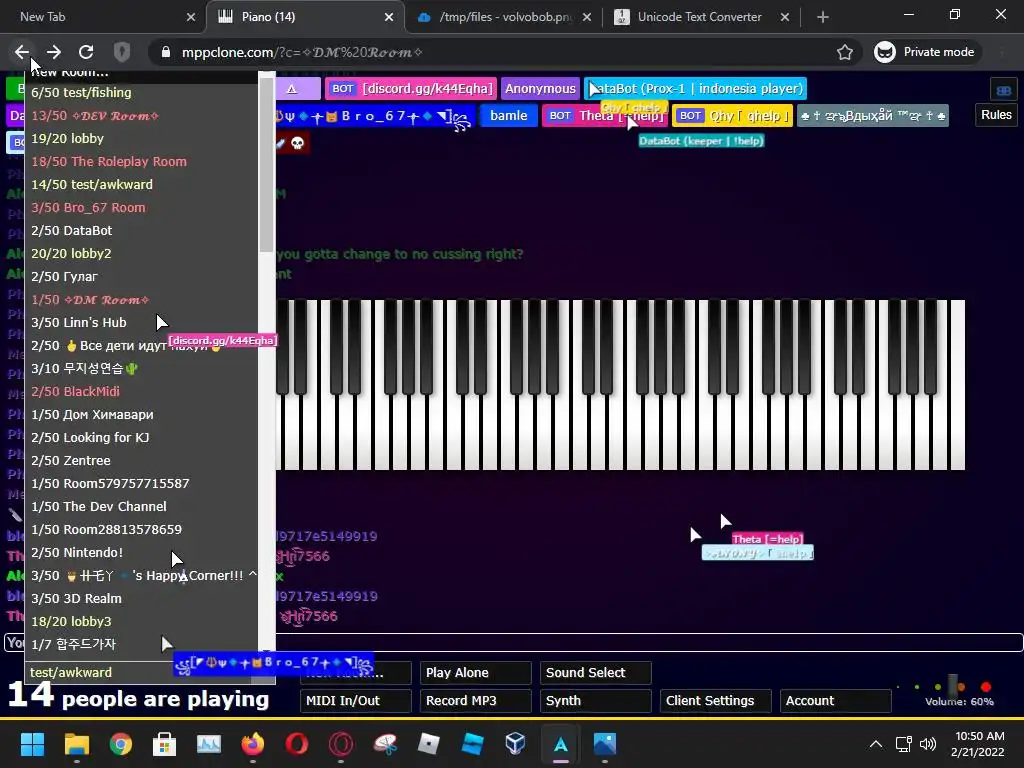Open the Account menu

pos(836,701)
